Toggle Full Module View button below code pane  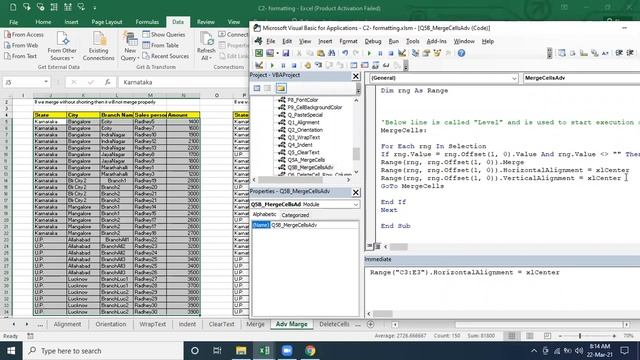coord(378,246)
